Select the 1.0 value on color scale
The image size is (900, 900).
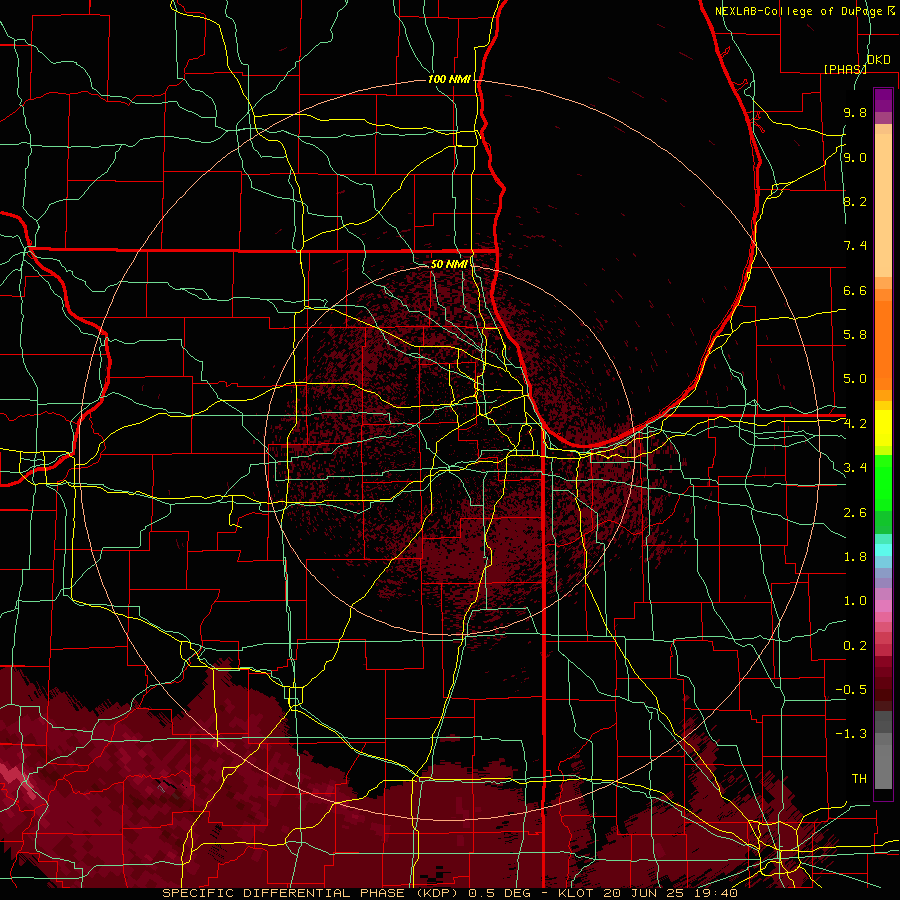(855, 601)
